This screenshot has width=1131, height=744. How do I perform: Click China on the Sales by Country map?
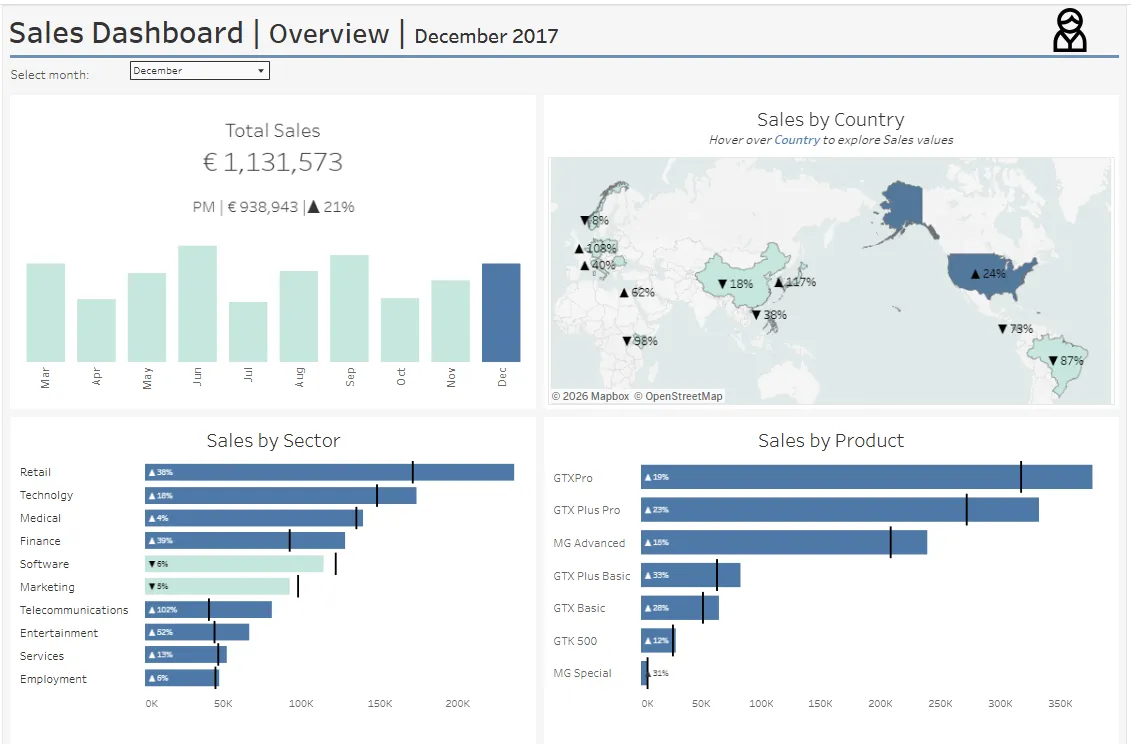tap(735, 285)
